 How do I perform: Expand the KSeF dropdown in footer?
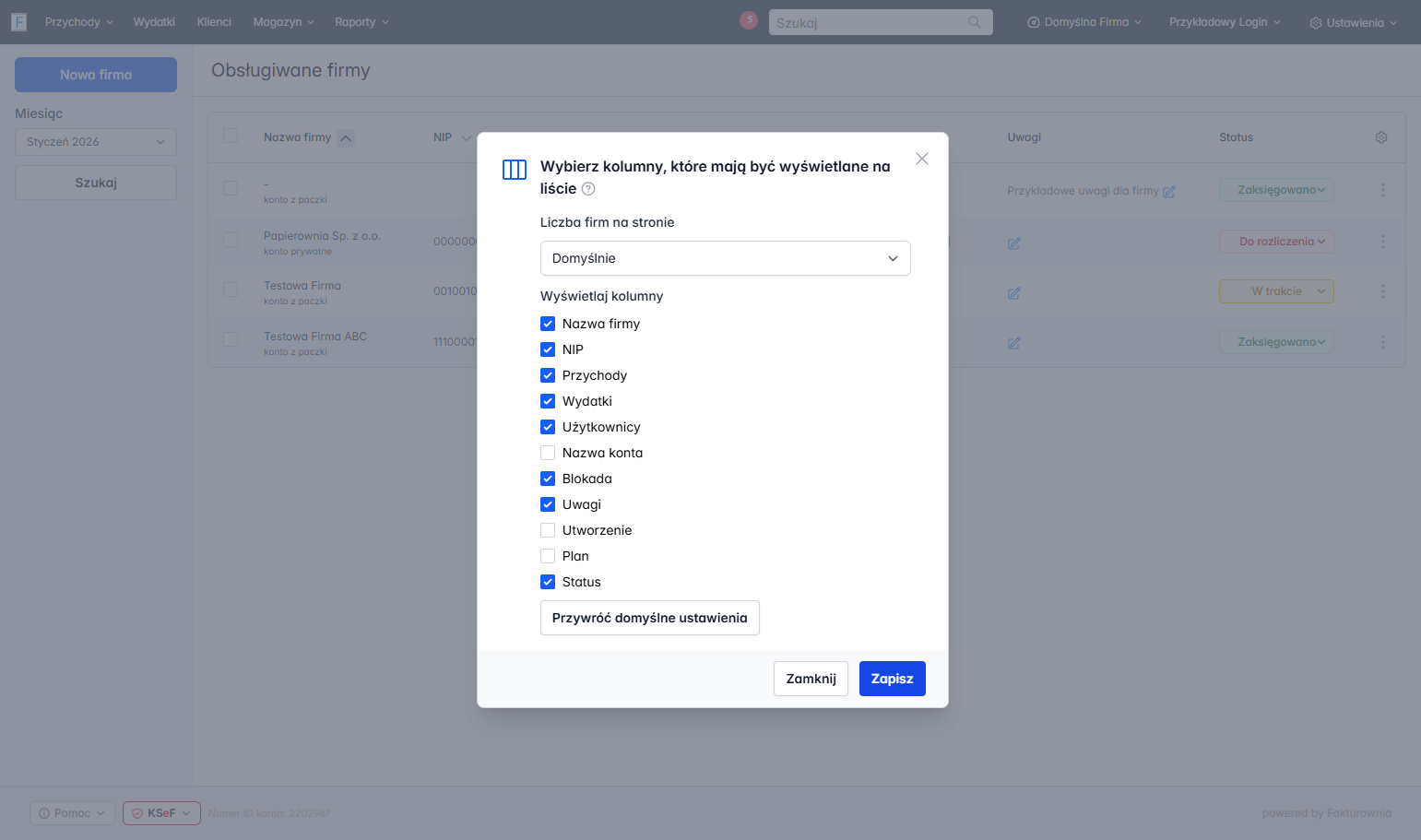point(161,813)
